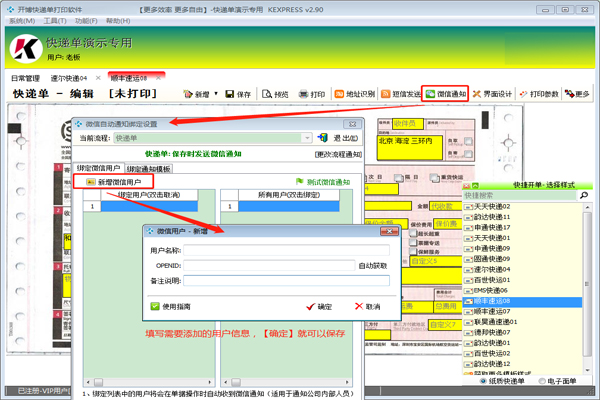
Task: Open 地址识别 address recognition tool
Action: 355,94
